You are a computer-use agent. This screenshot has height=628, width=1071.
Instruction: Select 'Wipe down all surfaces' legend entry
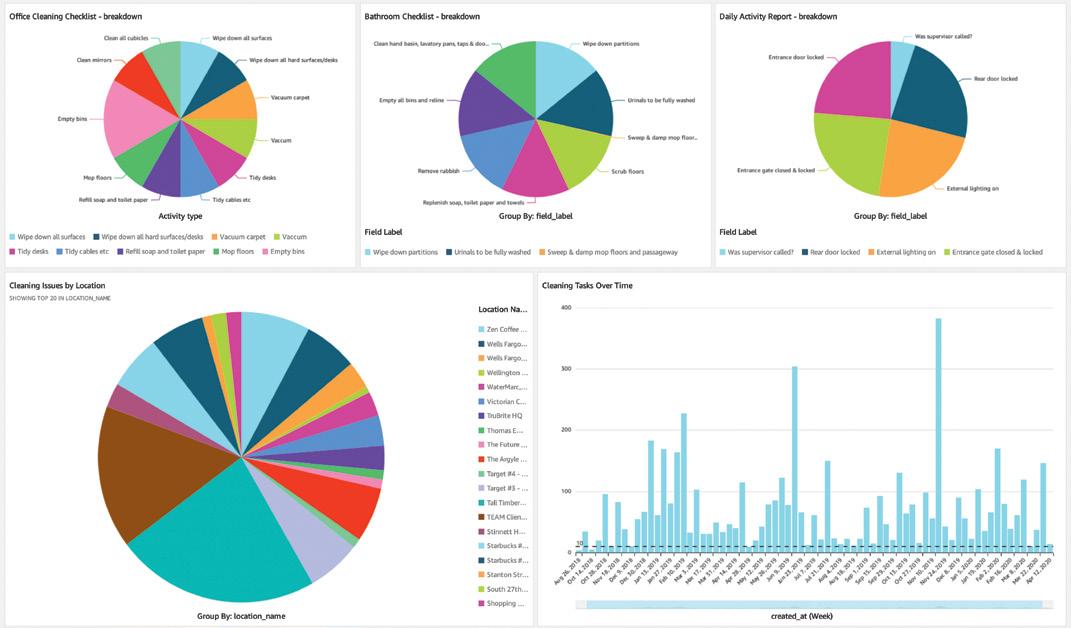[x=47, y=236]
